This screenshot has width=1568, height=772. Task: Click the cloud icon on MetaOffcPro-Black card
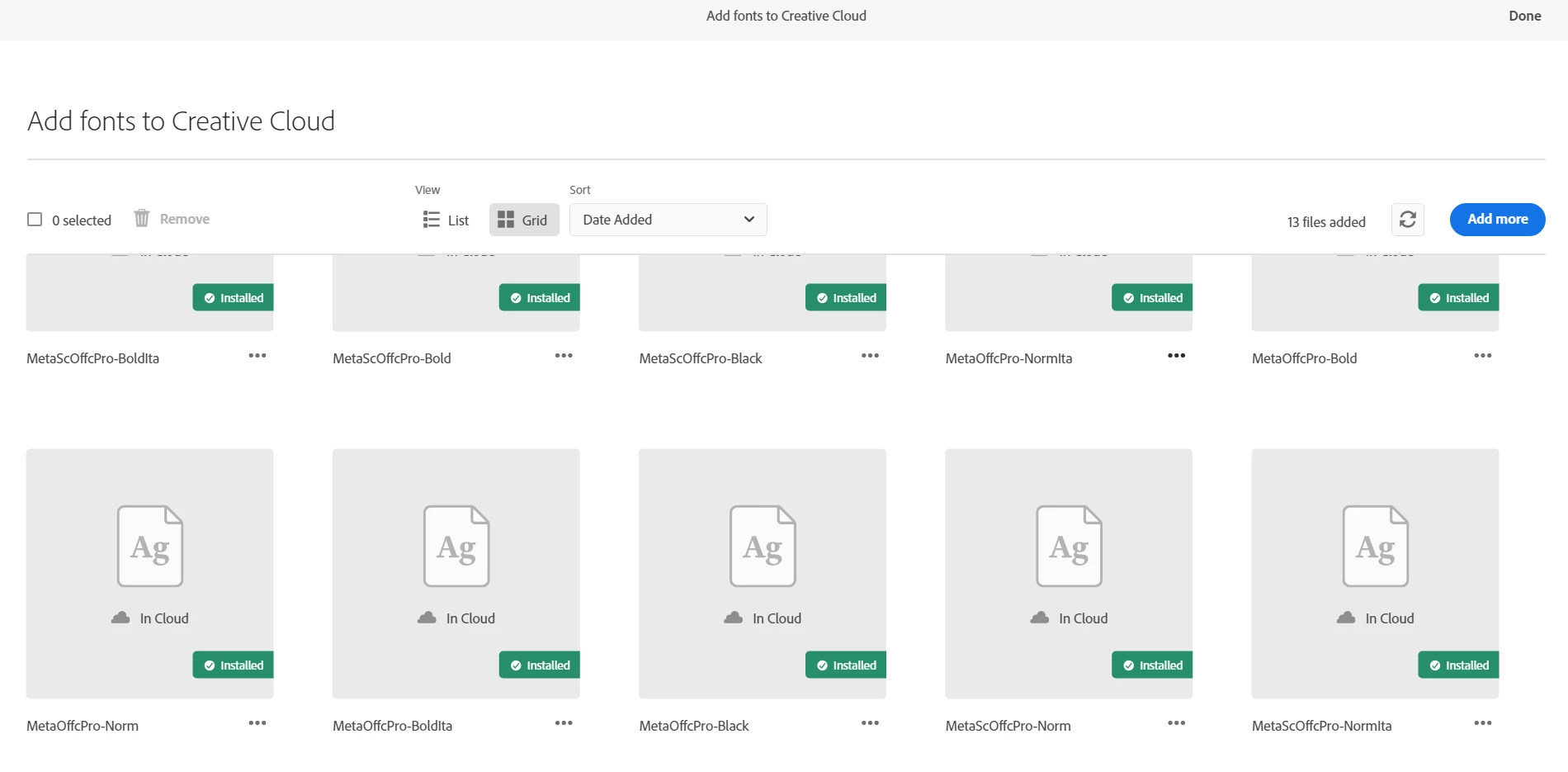[x=733, y=618]
